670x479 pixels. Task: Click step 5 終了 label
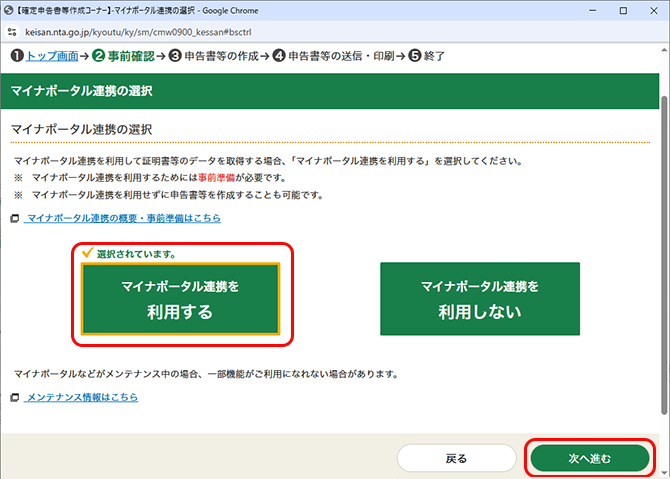[434, 56]
